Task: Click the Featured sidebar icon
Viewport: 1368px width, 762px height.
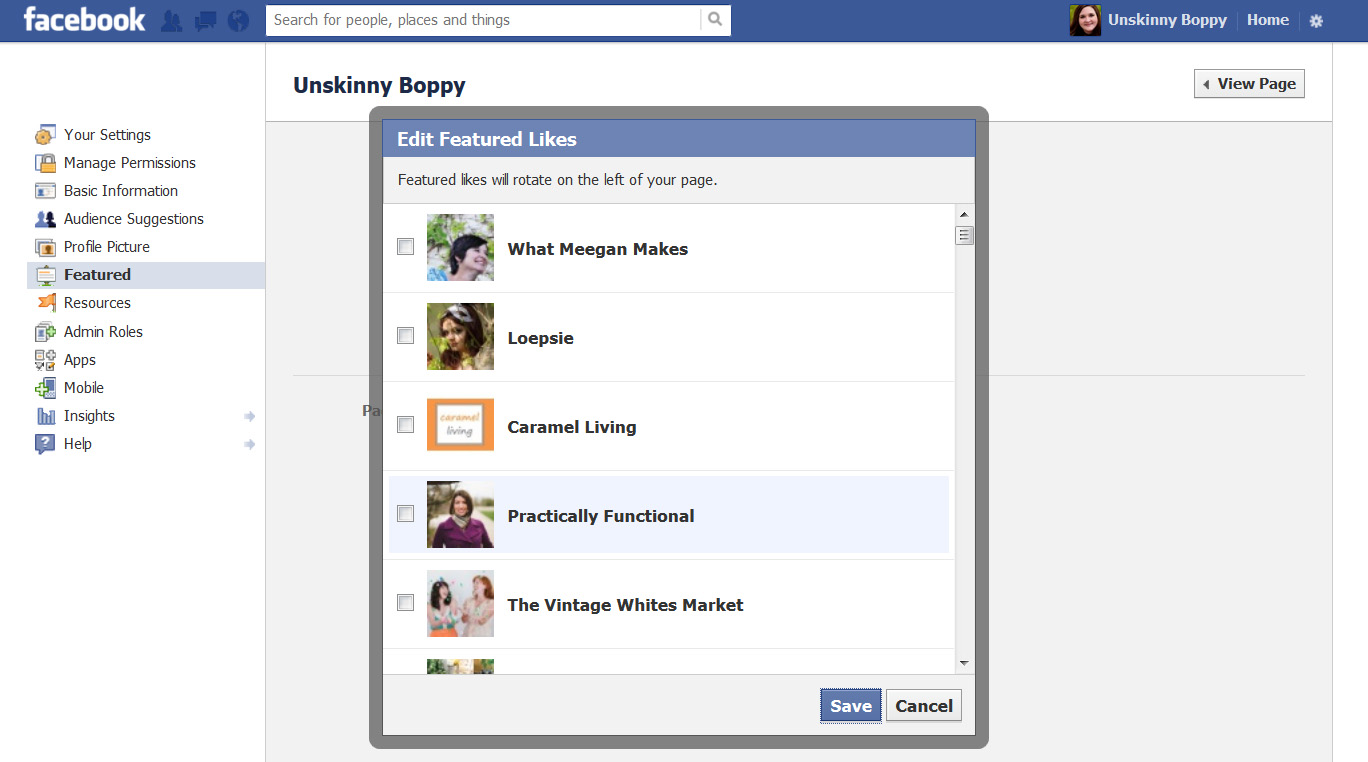Action: click(45, 275)
